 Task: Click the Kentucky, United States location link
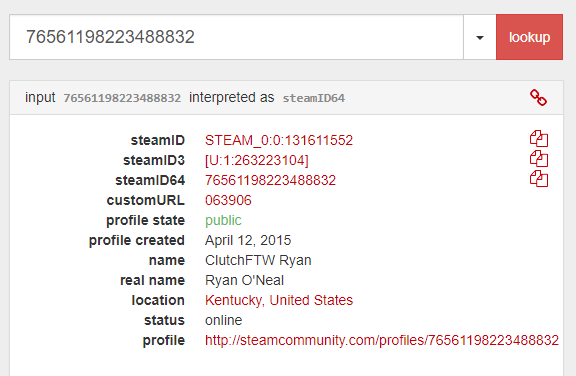point(279,300)
